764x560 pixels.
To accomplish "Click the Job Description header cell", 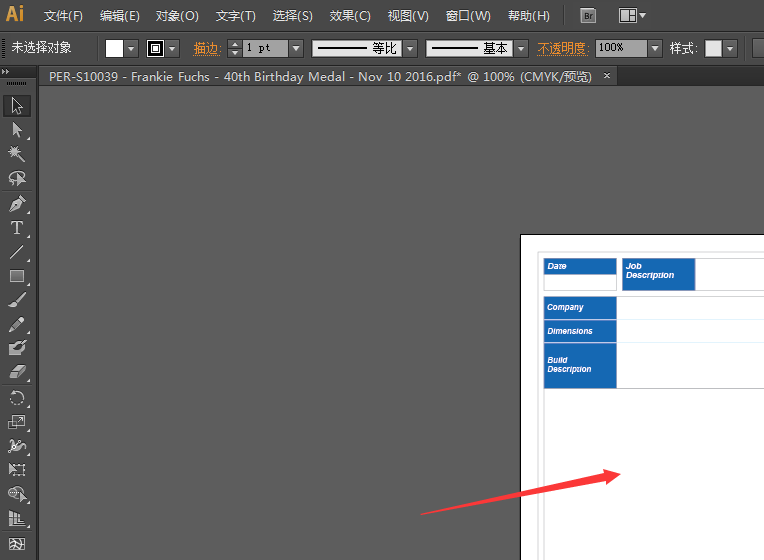I will 658,274.
